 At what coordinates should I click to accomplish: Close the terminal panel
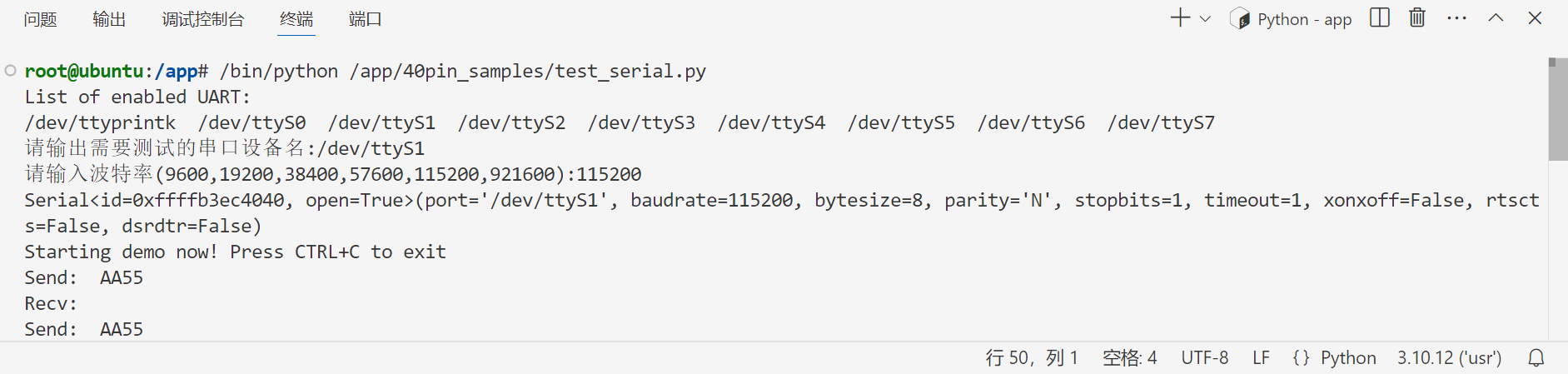point(1535,18)
